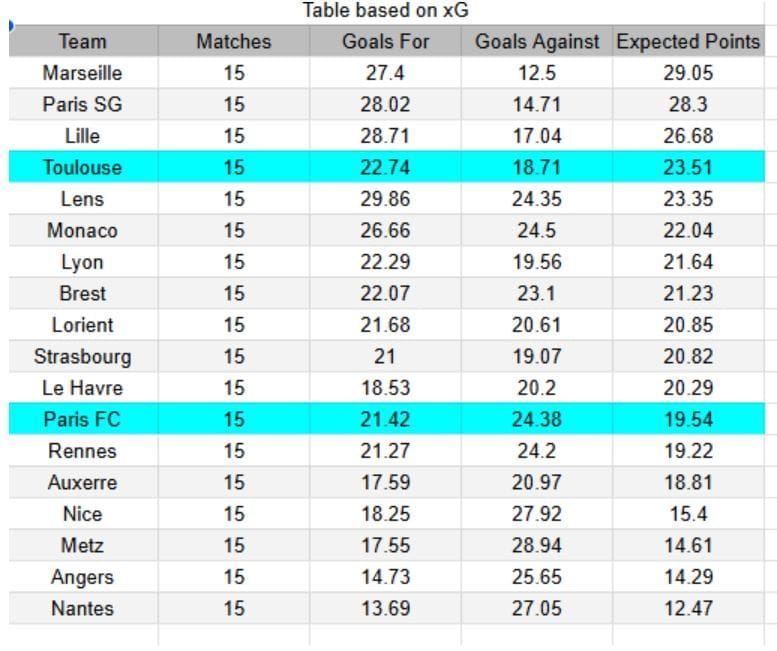Click the Nantes team cell
This screenshot has height=651, width=777.
click(83, 608)
